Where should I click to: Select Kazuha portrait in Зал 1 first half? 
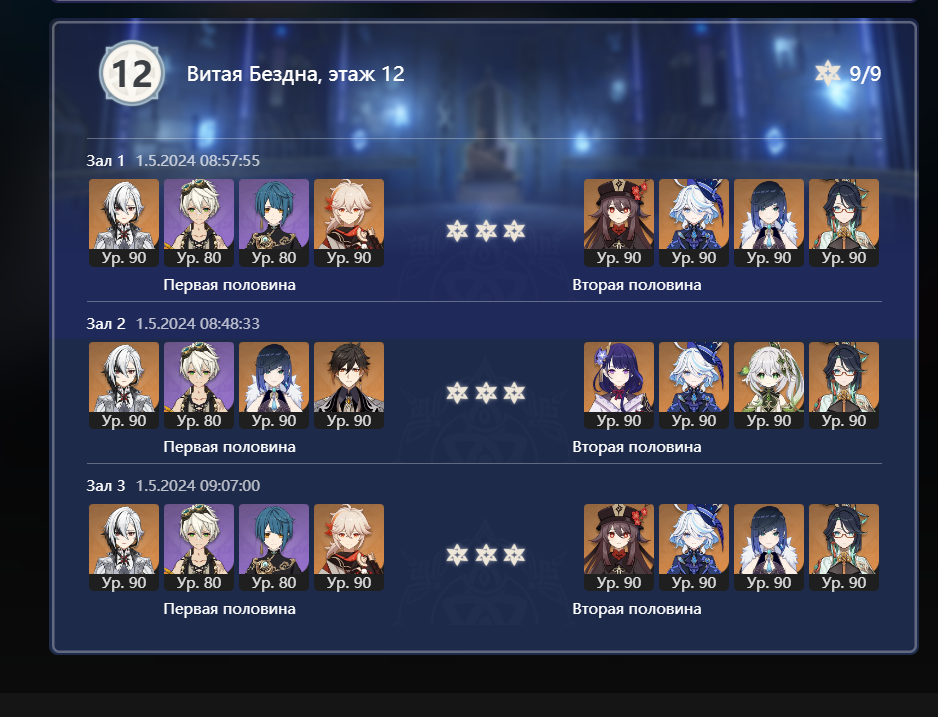pos(349,222)
